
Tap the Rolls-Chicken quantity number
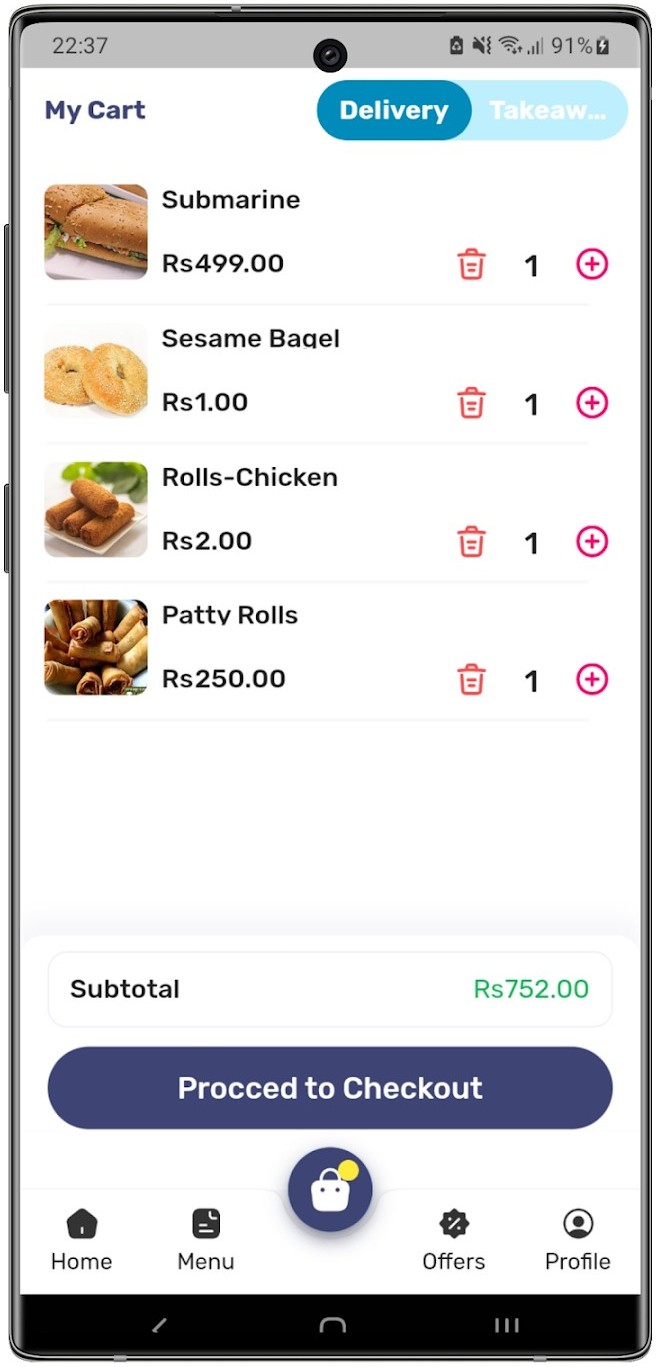[531, 541]
